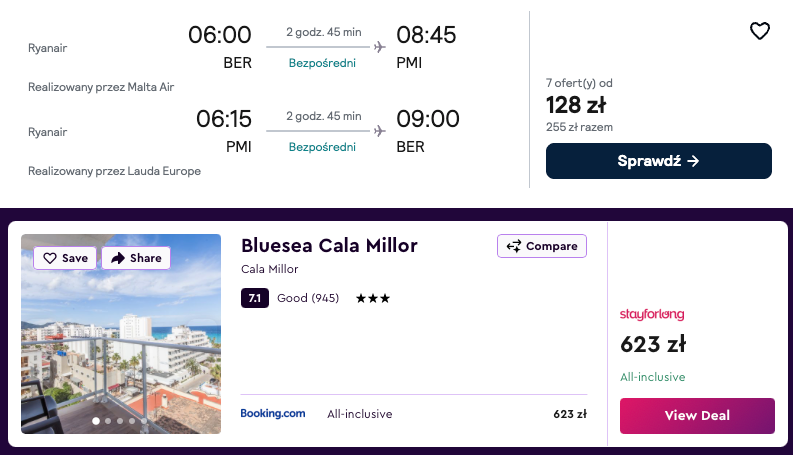The width and height of the screenshot is (793, 455).
Task: Click the heart icon to favorite the flight
Action: click(x=760, y=31)
